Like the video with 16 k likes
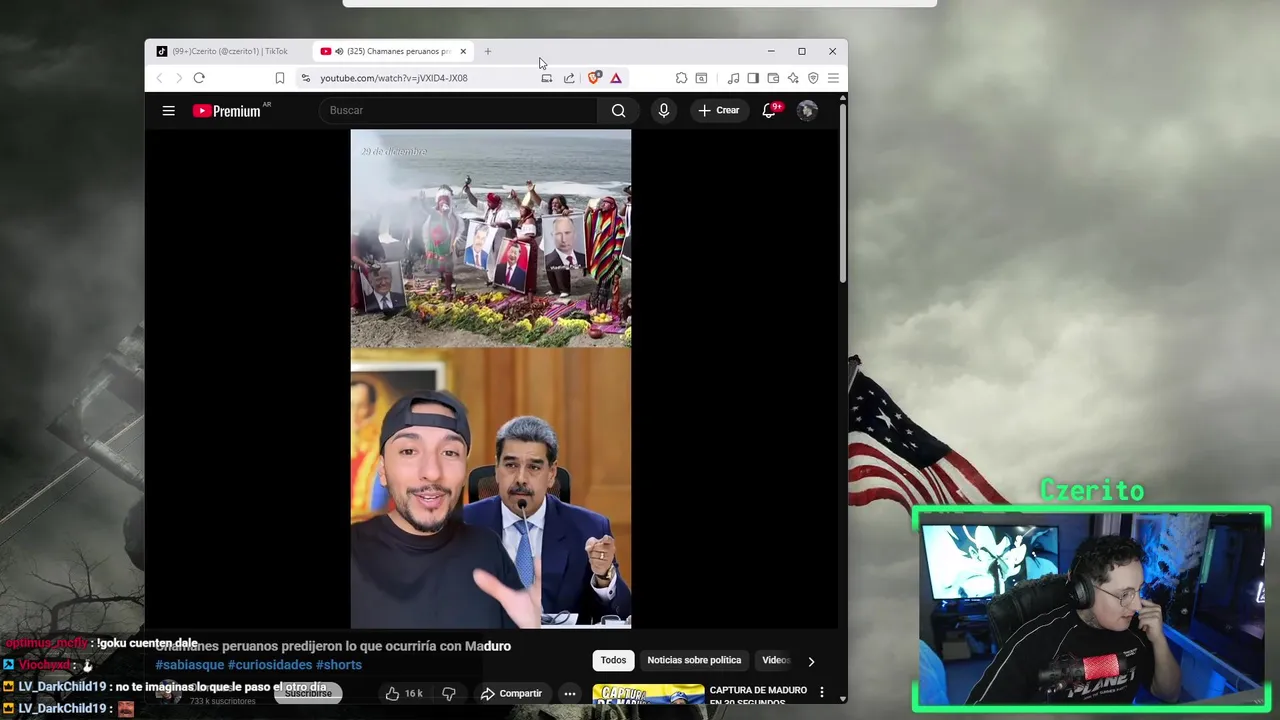1280x720 pixels. tap(404, 693)
